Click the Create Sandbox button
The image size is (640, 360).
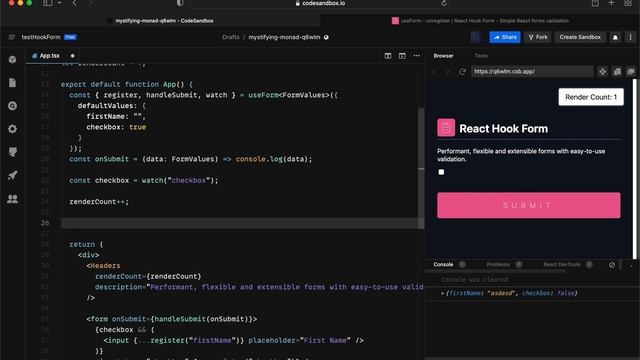click(x=580, y=37)
